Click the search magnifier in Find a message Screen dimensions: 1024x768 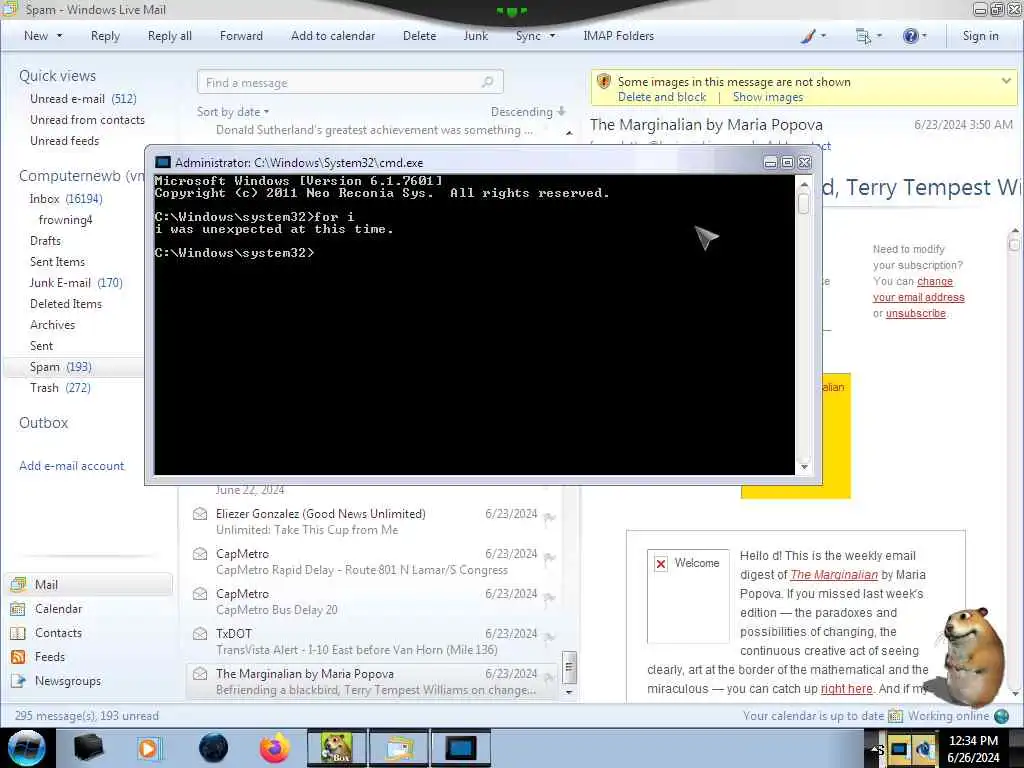click(x=487, y=82)
